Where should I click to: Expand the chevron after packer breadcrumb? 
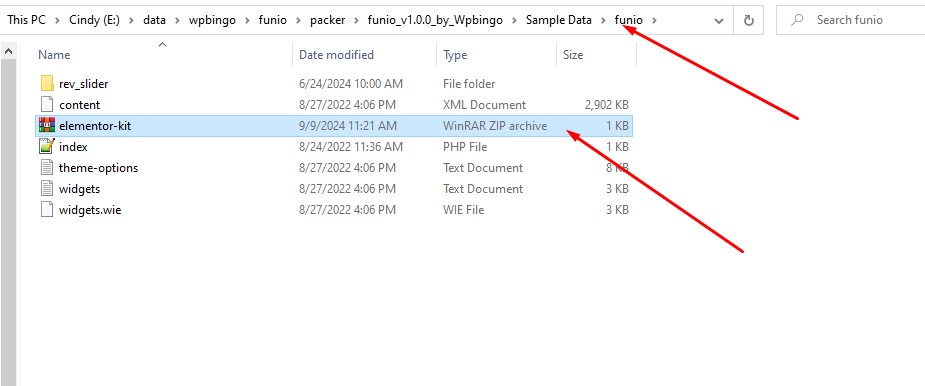click(x=356, y=21)
